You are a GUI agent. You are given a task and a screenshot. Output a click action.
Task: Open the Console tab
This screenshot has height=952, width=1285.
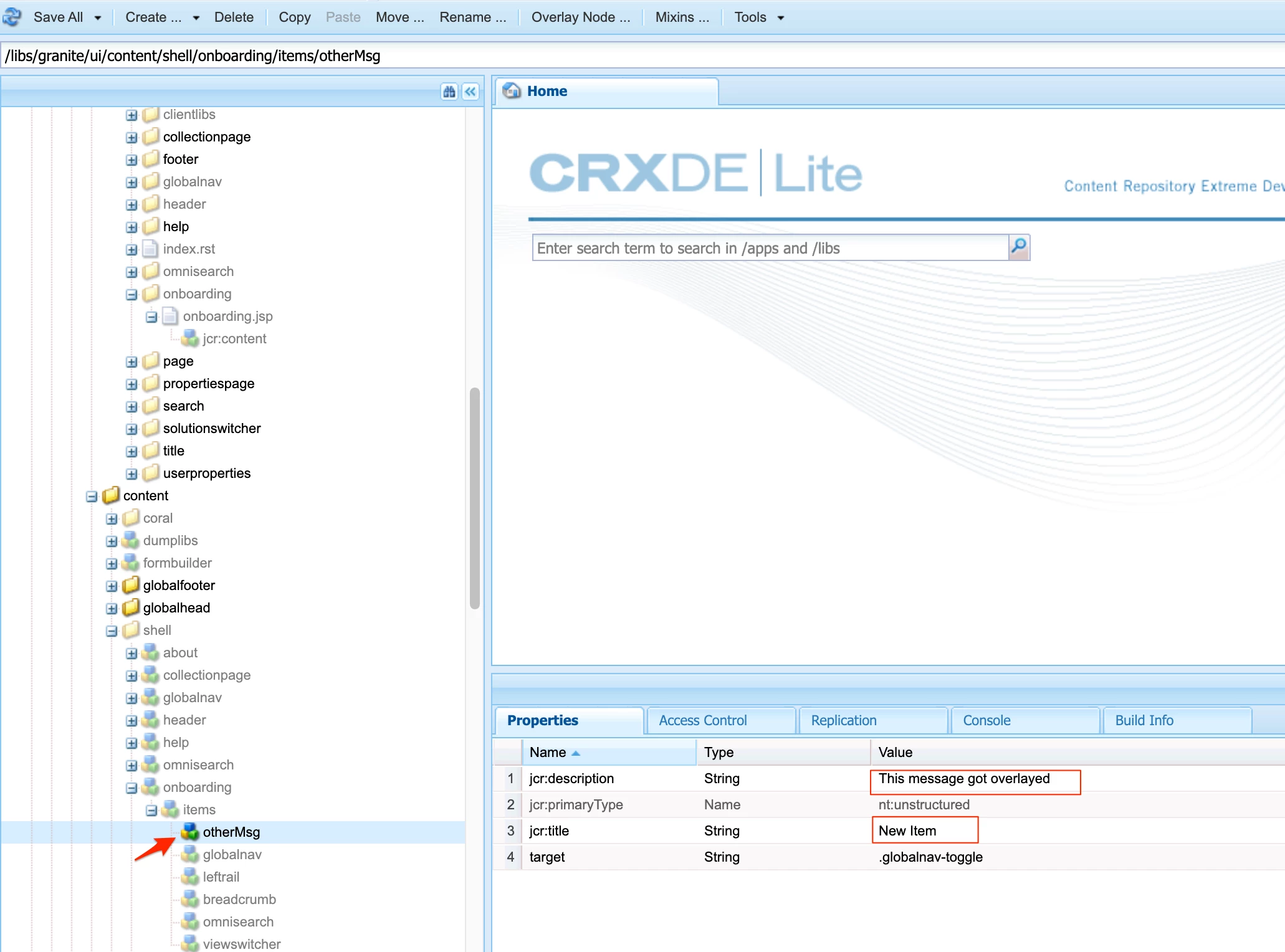(x=986, y=720)
